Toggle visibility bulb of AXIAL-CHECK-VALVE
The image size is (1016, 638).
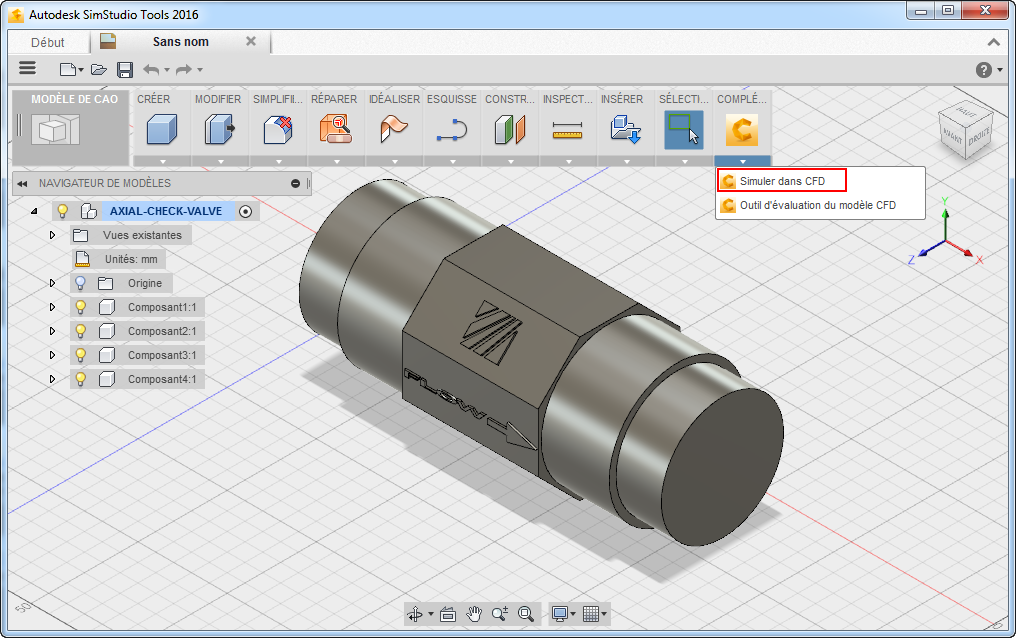point(63,211)
